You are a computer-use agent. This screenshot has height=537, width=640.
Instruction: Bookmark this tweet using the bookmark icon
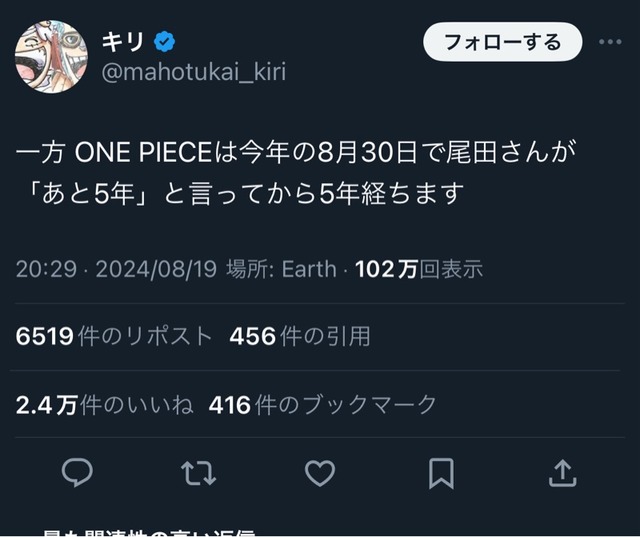point(441,472)
